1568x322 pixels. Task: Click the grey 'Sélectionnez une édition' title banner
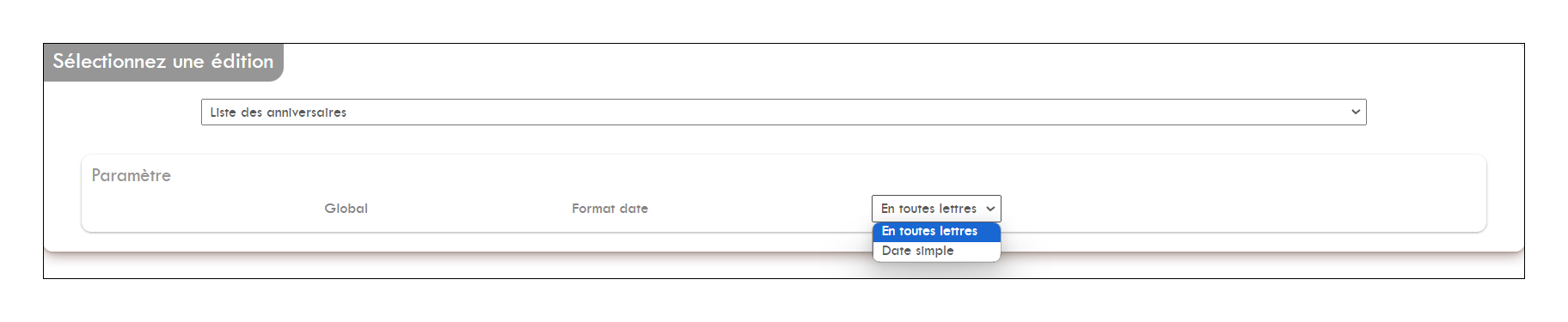pyautogui.click(x=163, y=62)
